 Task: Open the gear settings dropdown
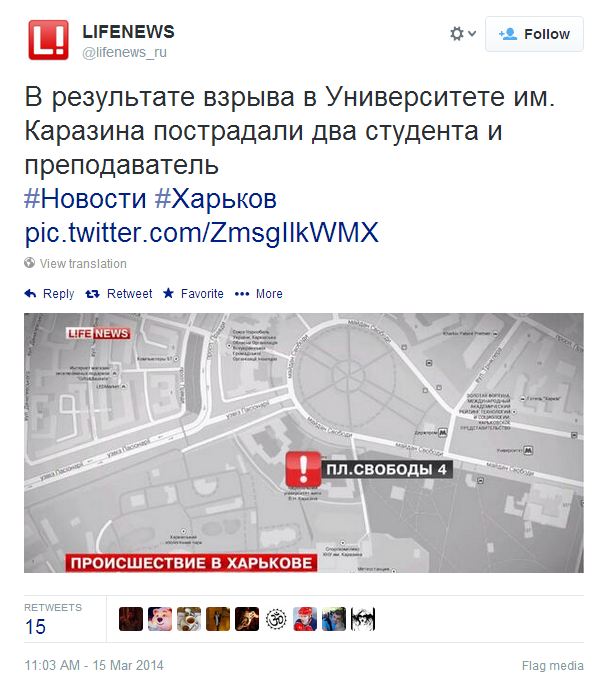coord(462,34)
